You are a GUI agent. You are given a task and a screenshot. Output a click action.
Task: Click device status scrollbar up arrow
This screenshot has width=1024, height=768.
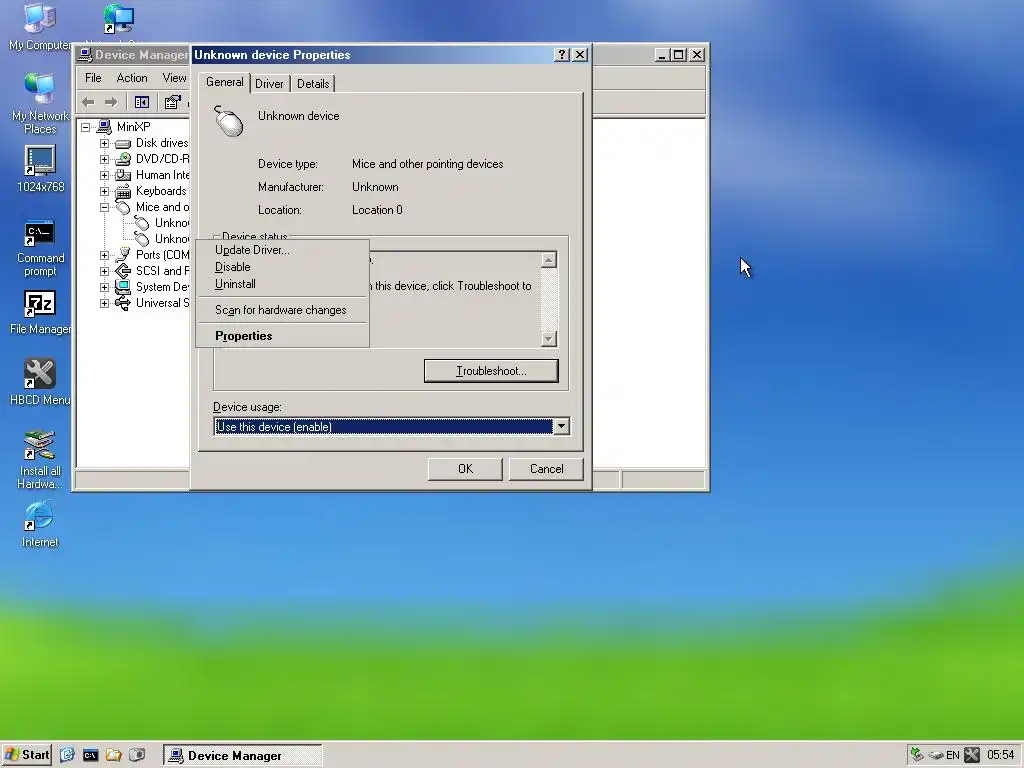[549, 260]
